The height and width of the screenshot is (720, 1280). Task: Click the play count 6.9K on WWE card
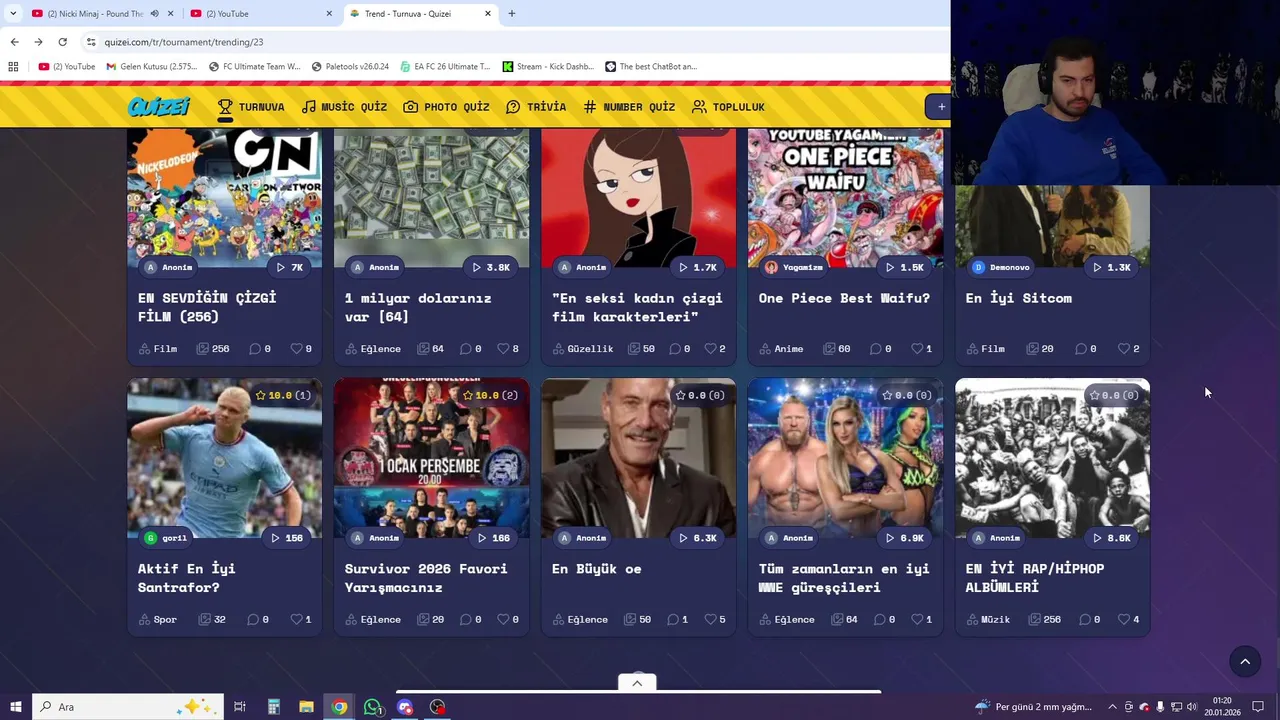pos(904,538)
